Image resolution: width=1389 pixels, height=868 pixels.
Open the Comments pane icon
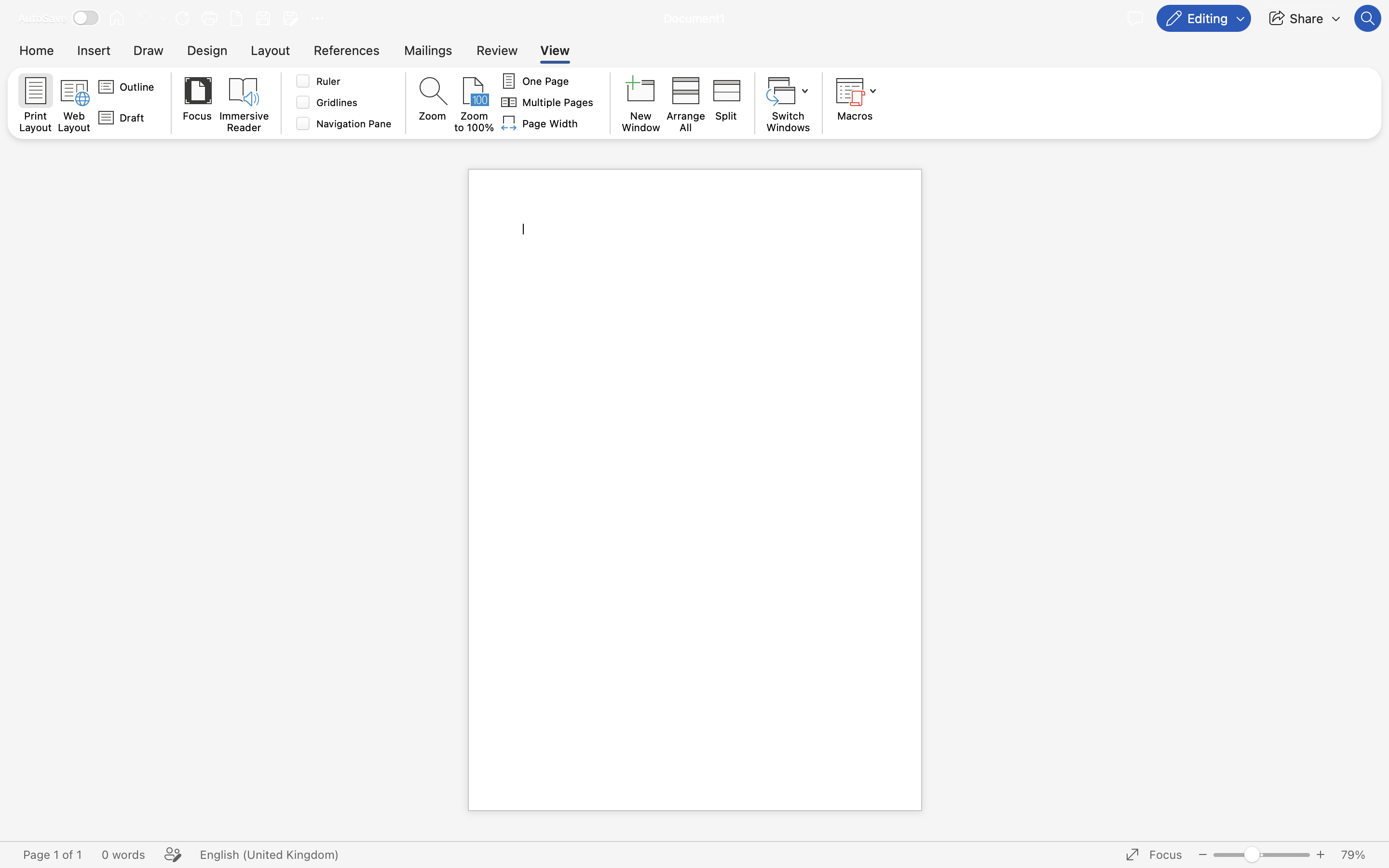1135,18
